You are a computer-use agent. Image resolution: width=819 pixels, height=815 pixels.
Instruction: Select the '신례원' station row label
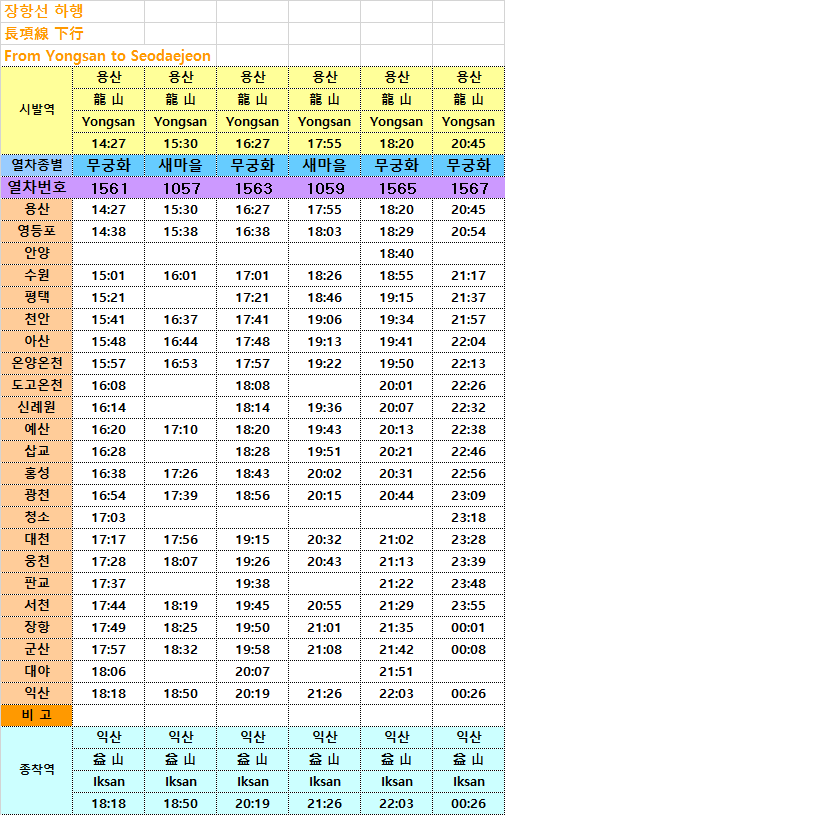(x=37, y=407)
